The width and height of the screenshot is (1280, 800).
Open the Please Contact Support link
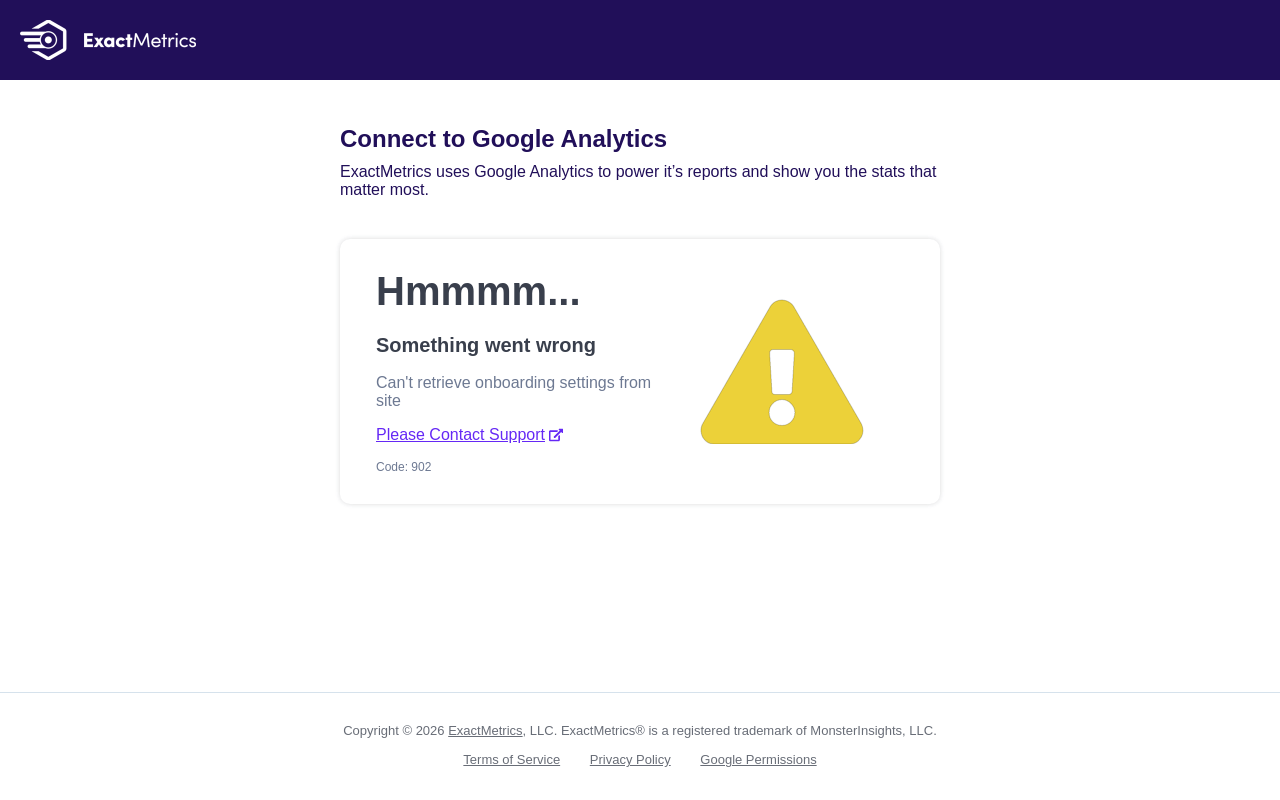click(x=460, y=435)
